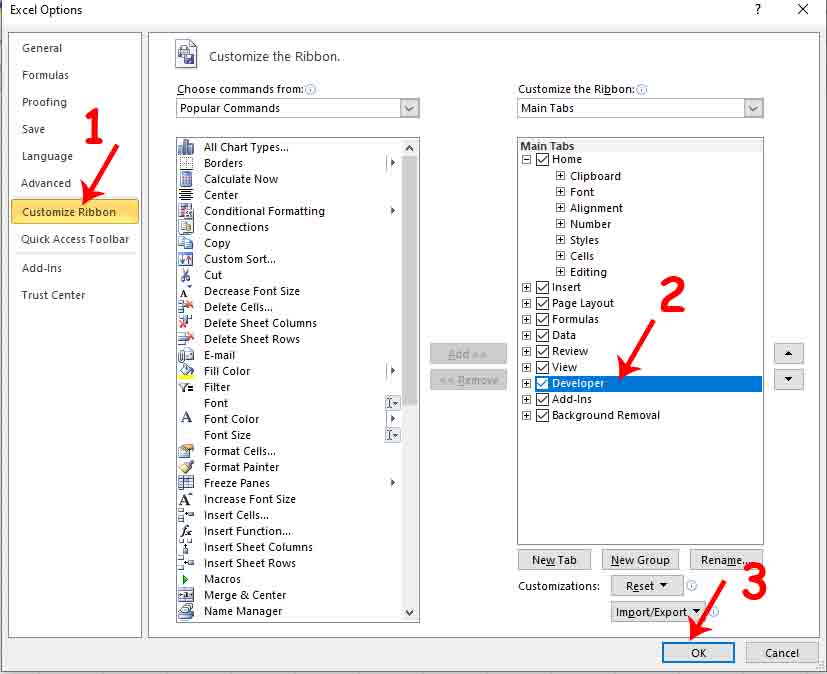Move selected tab up with arrow button
Screen dimensions: 827x674
pyautogui.click(x=788, y=353)
